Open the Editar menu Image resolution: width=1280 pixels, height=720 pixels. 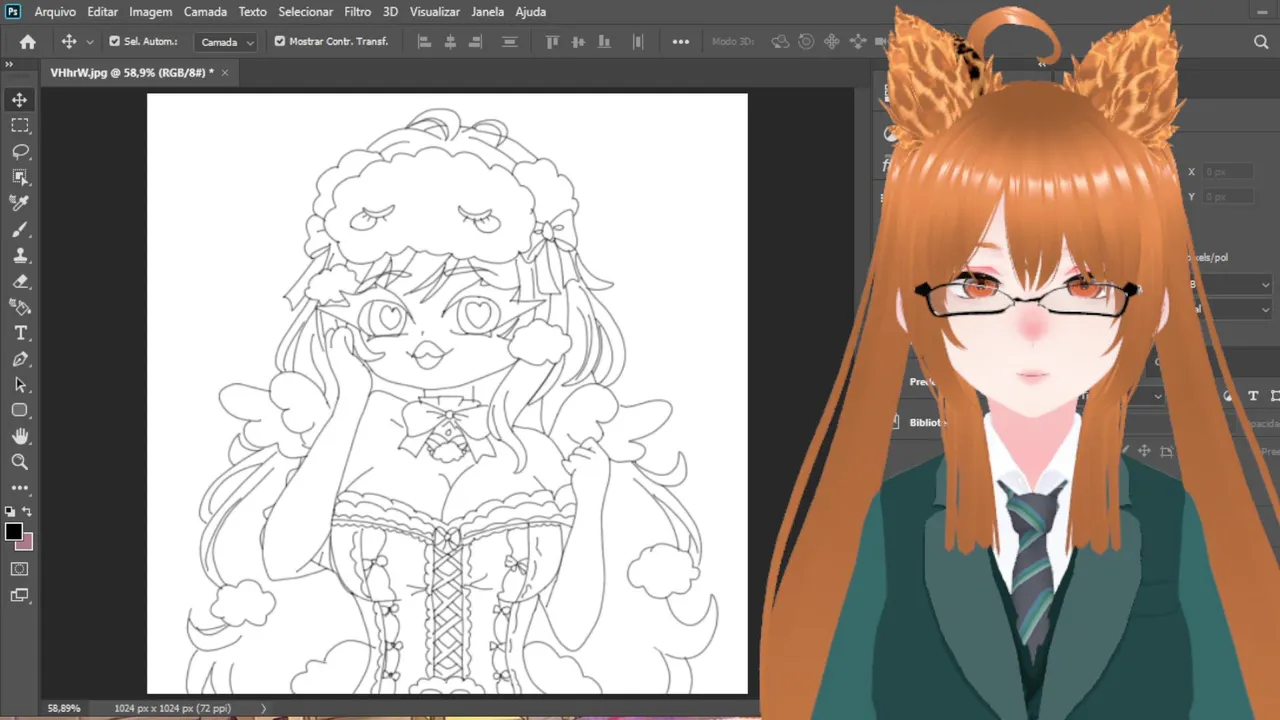pos(103,12)
